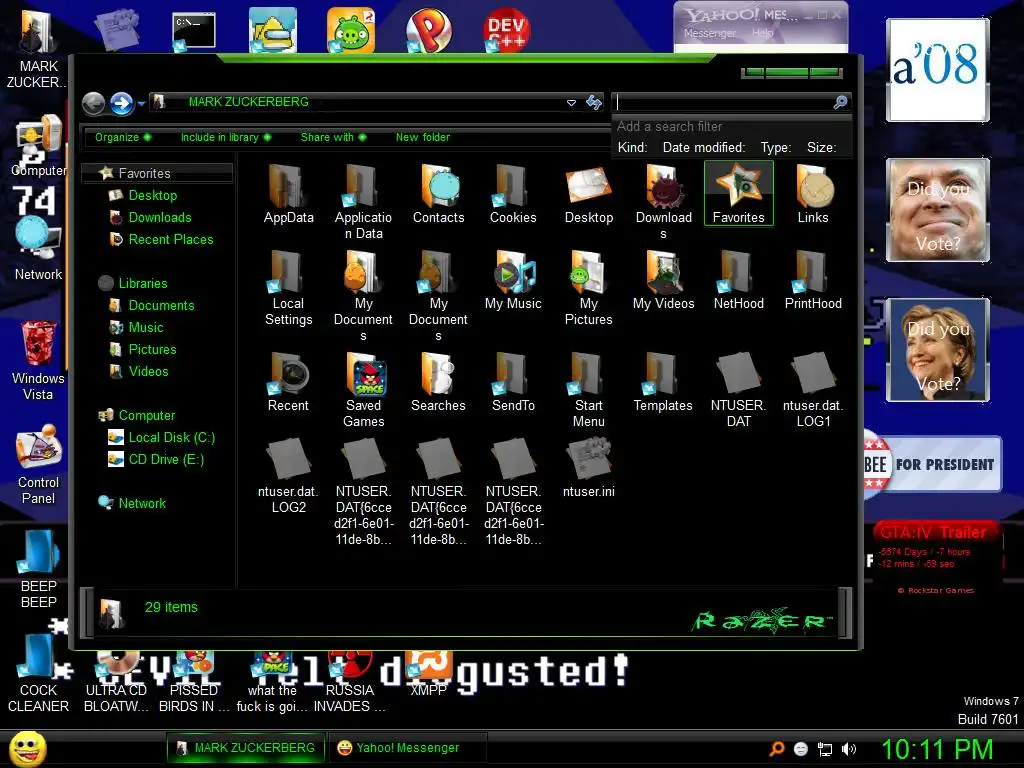The image size is (1024, 768).
Task: Open the Control Panel desktop icon
Action: coord(38,464)
